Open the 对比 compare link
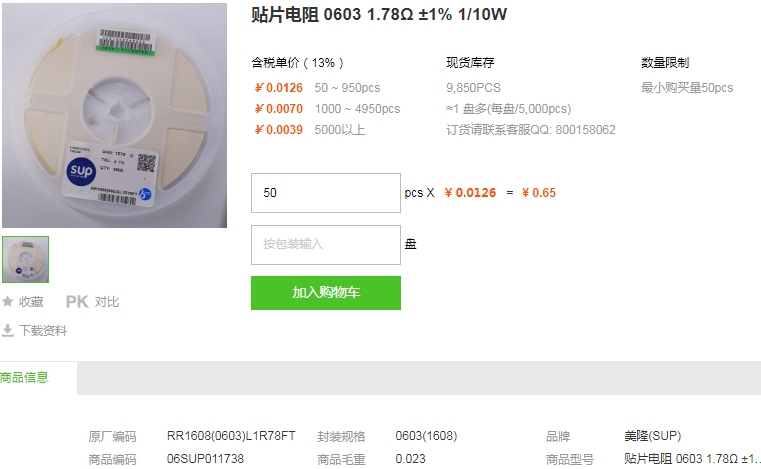 pyautogui.click(x=107, y=302)
